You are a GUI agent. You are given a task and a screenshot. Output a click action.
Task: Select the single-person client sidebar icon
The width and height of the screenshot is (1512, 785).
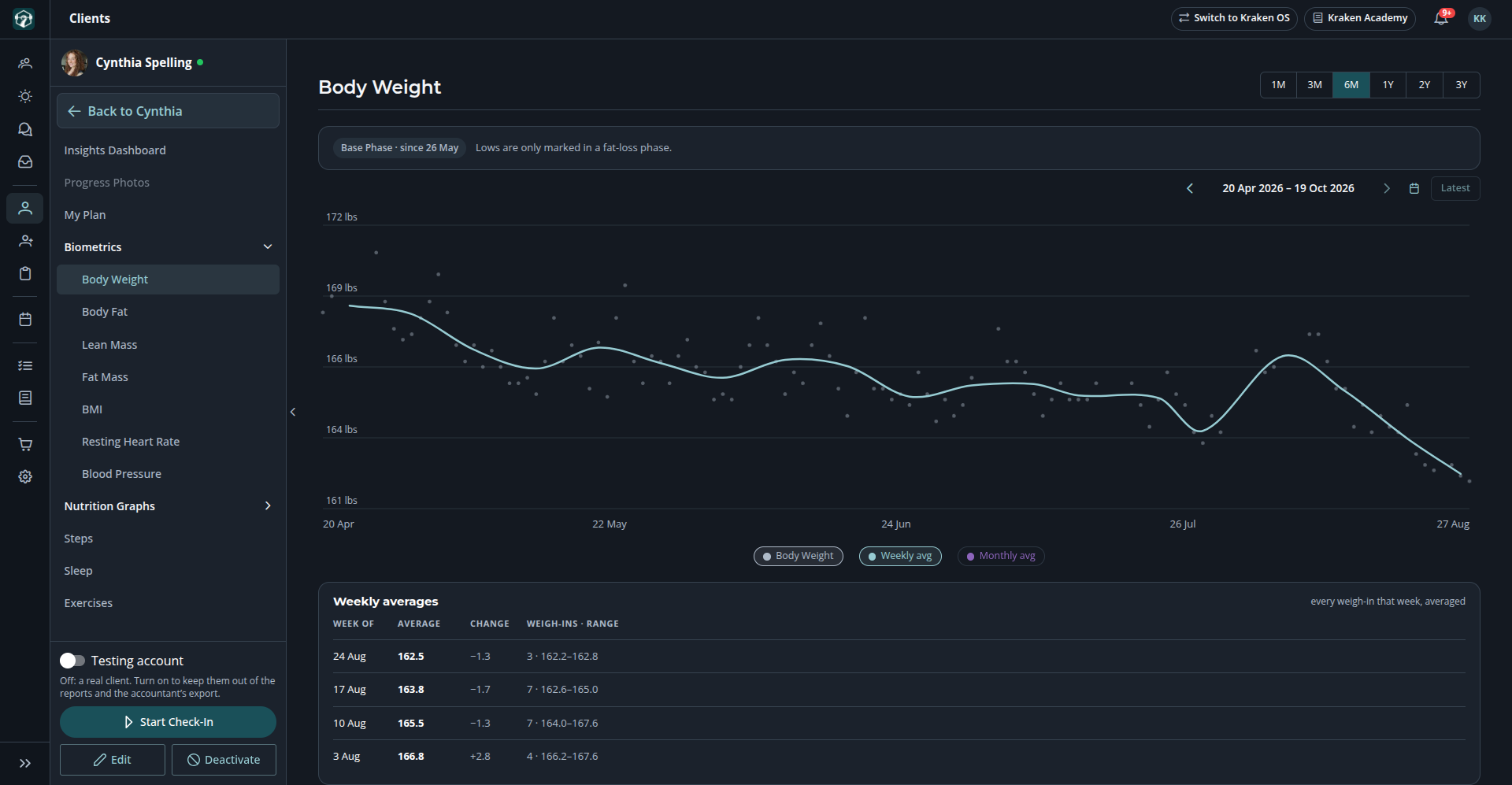[x=25, y=208]
